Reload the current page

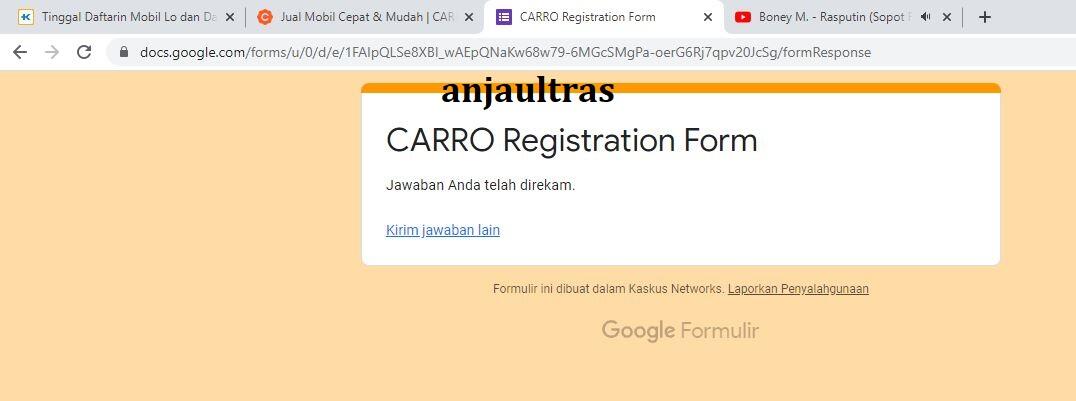tap(84, 52)
